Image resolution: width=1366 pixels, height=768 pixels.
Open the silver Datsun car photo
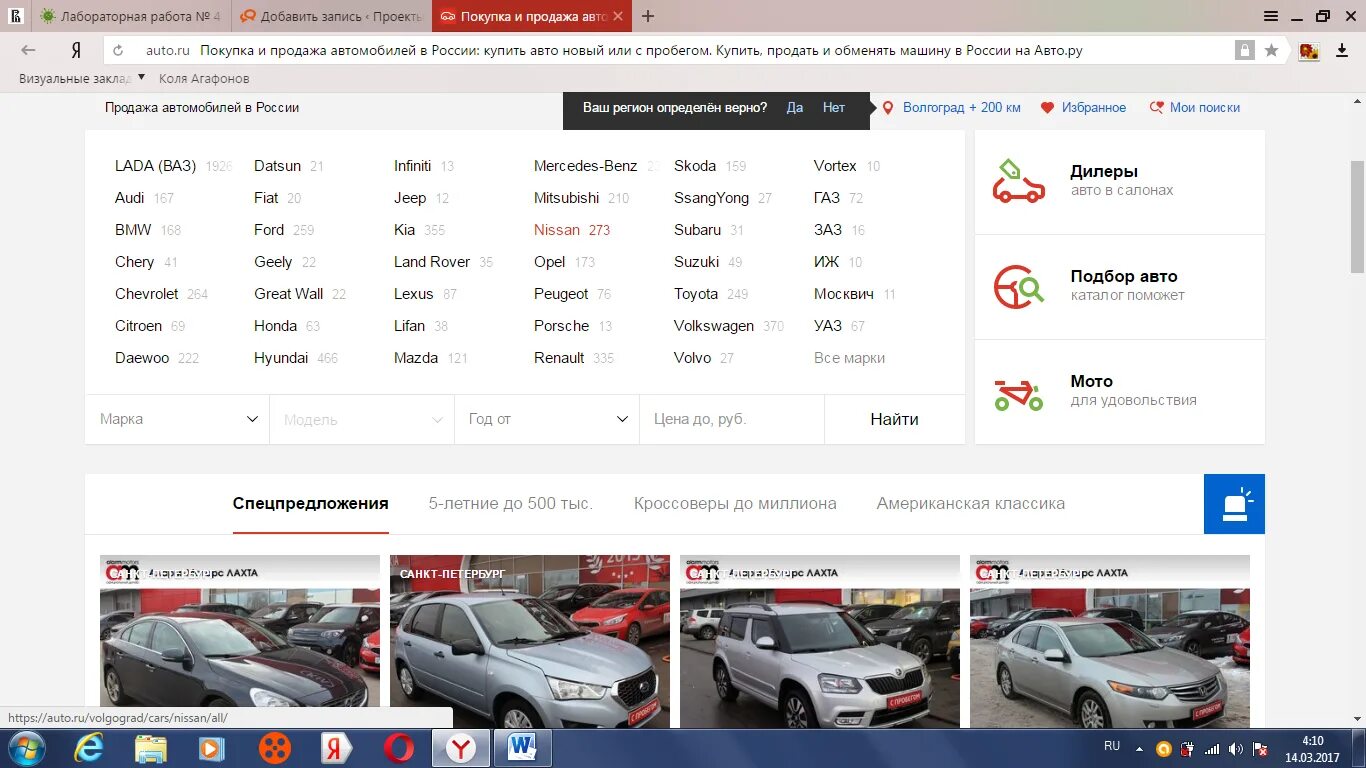click(x=530, y=642)
